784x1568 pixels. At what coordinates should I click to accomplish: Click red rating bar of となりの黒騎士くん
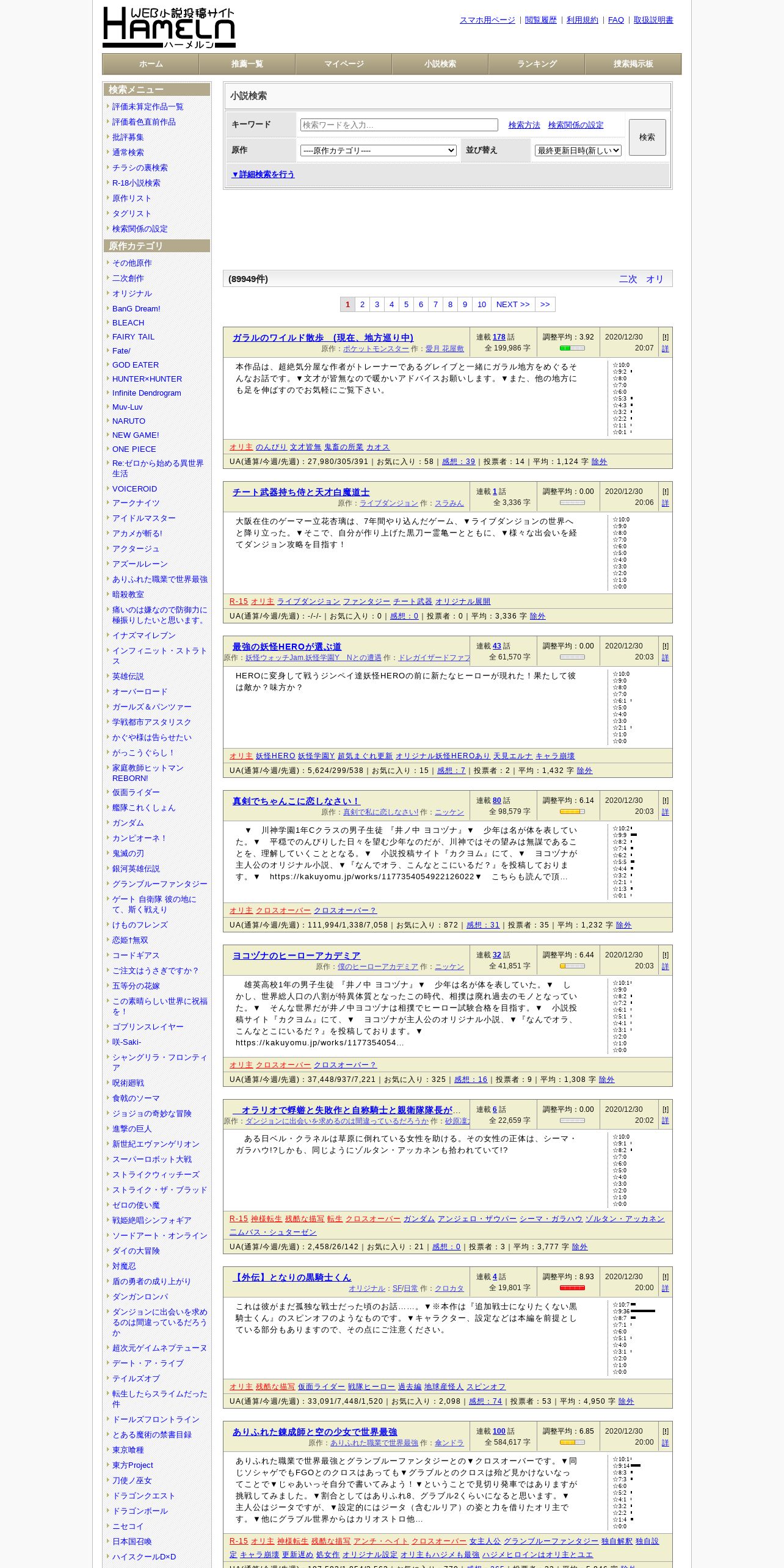pyautogui.click(x=572, y=1288)
